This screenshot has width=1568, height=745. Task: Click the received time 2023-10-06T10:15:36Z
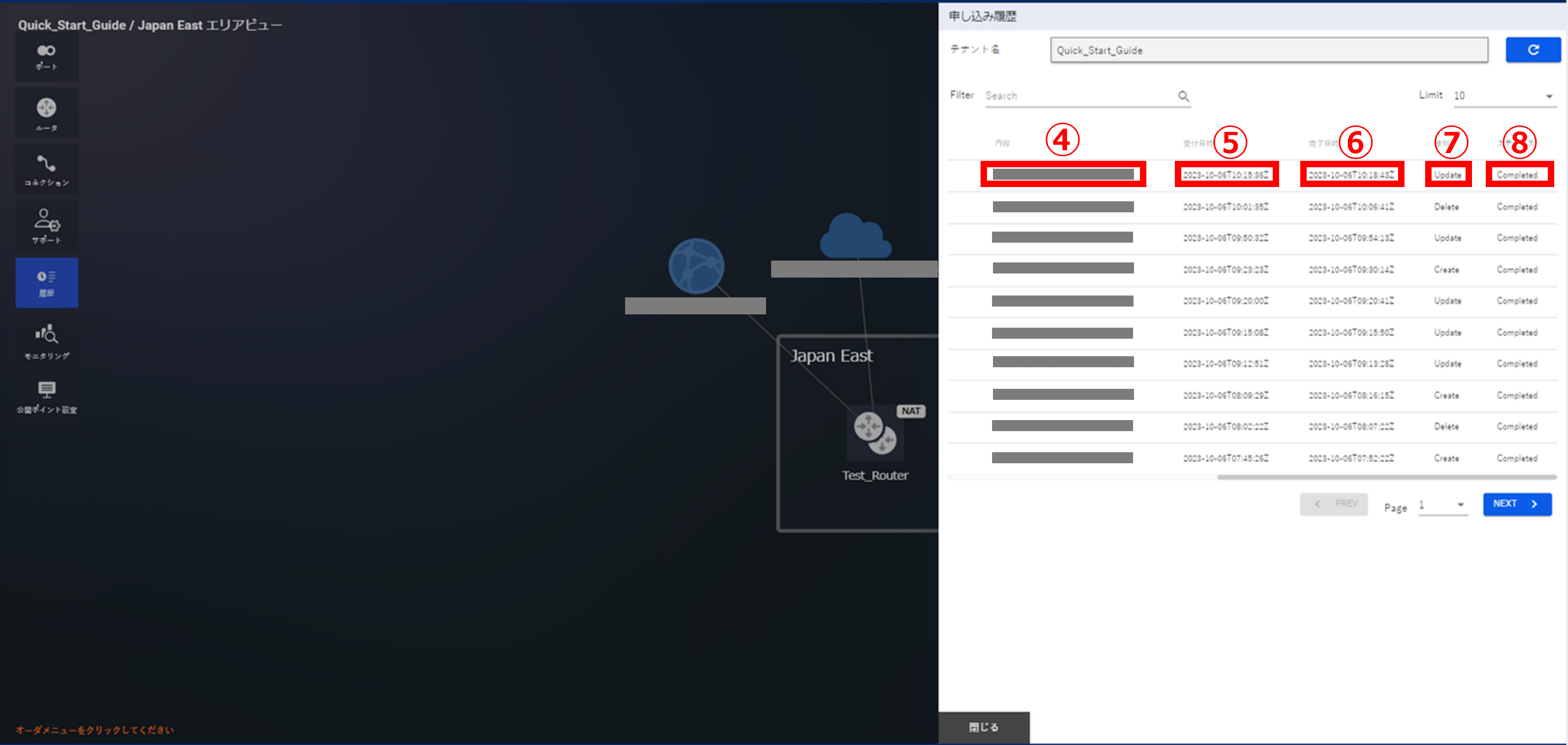pos(1226,175)
